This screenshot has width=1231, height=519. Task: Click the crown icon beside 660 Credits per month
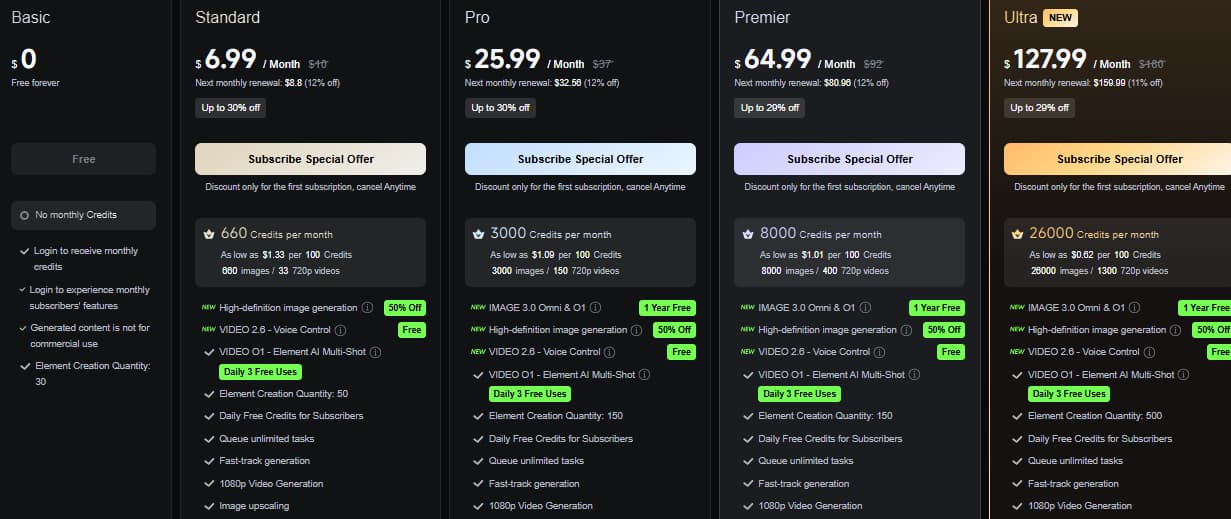209,234
